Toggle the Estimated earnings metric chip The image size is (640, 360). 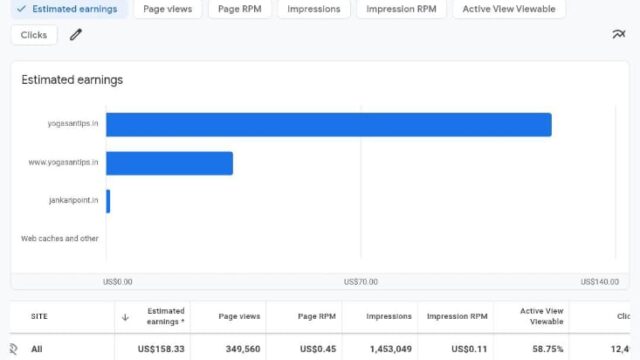tap(69, 9)
